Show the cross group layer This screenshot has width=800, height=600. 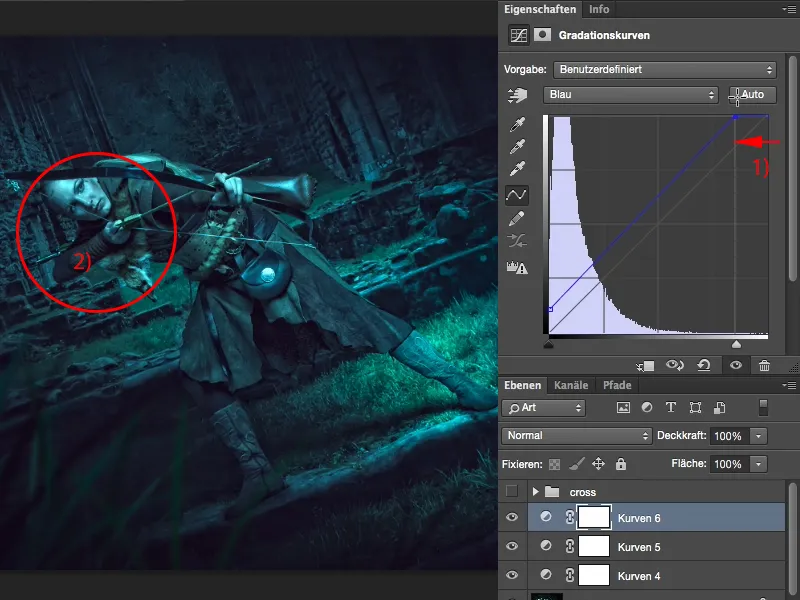[512, 491]
